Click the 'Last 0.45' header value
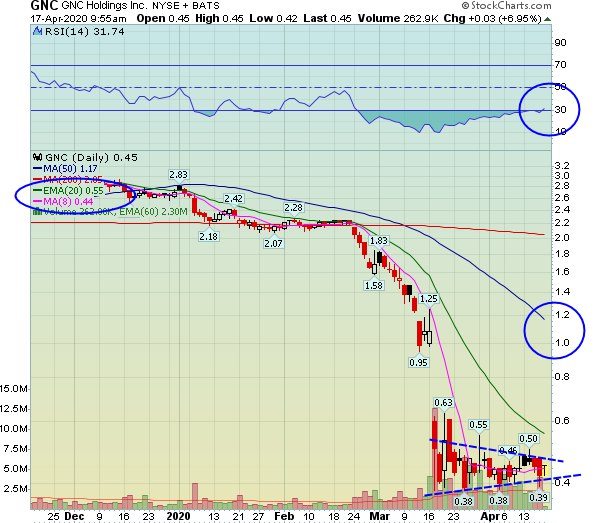Screen dimensions: 611x523 (327, 18)
